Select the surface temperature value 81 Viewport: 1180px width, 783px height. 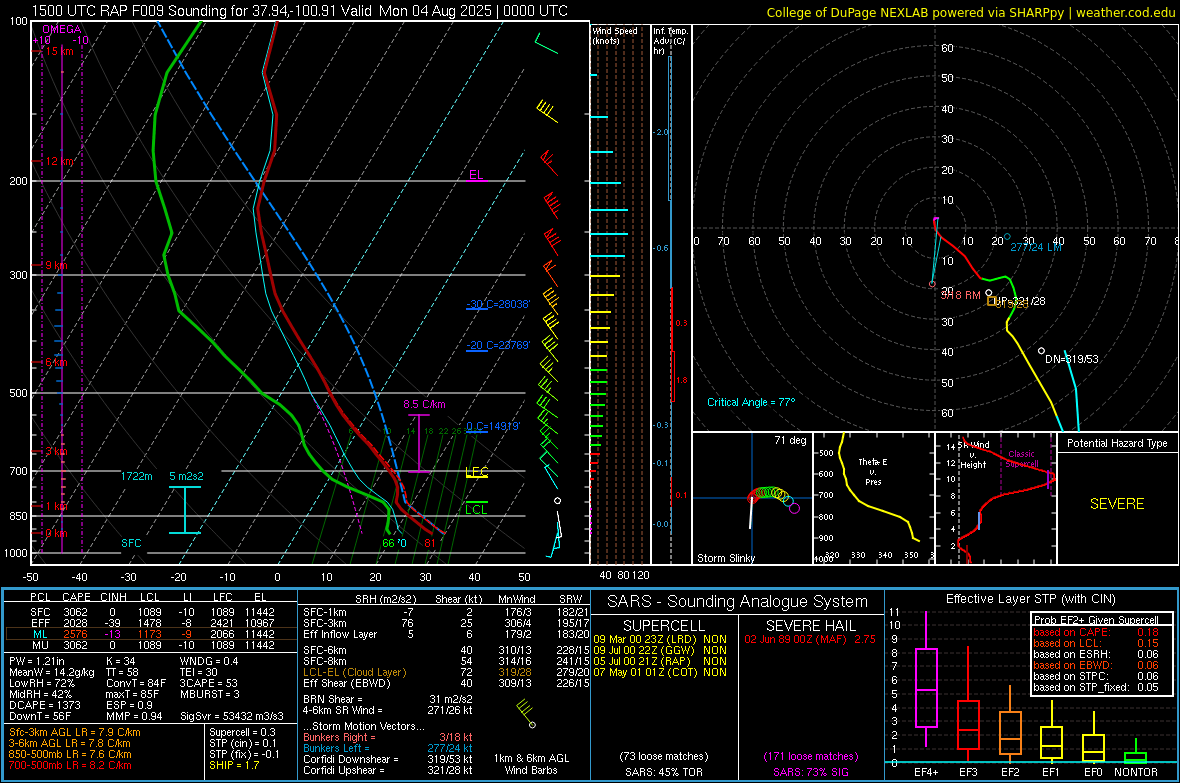tap(430, 543)
